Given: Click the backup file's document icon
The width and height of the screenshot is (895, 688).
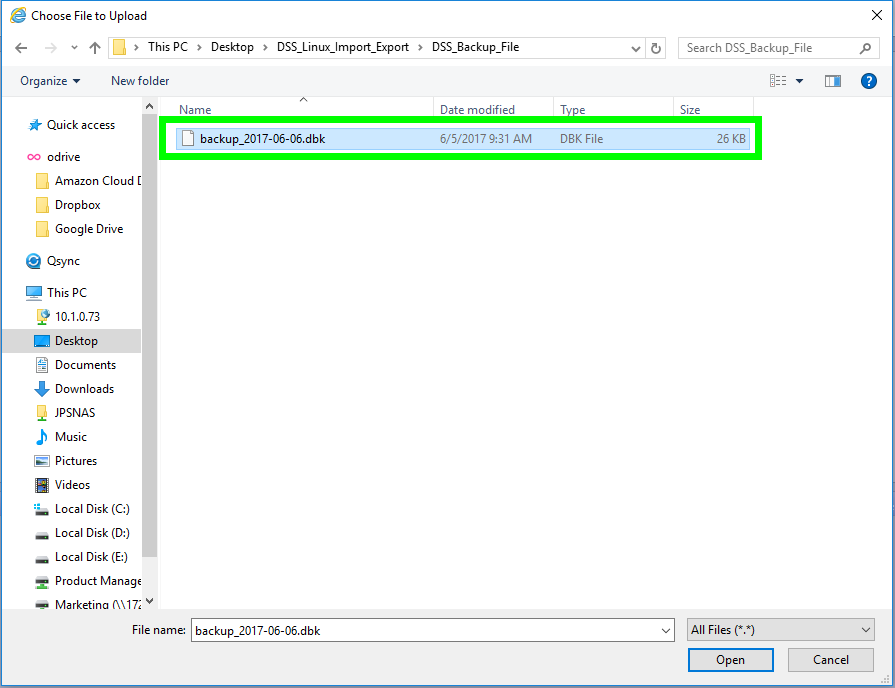Looking at the screenshot, I should [188, 138].
